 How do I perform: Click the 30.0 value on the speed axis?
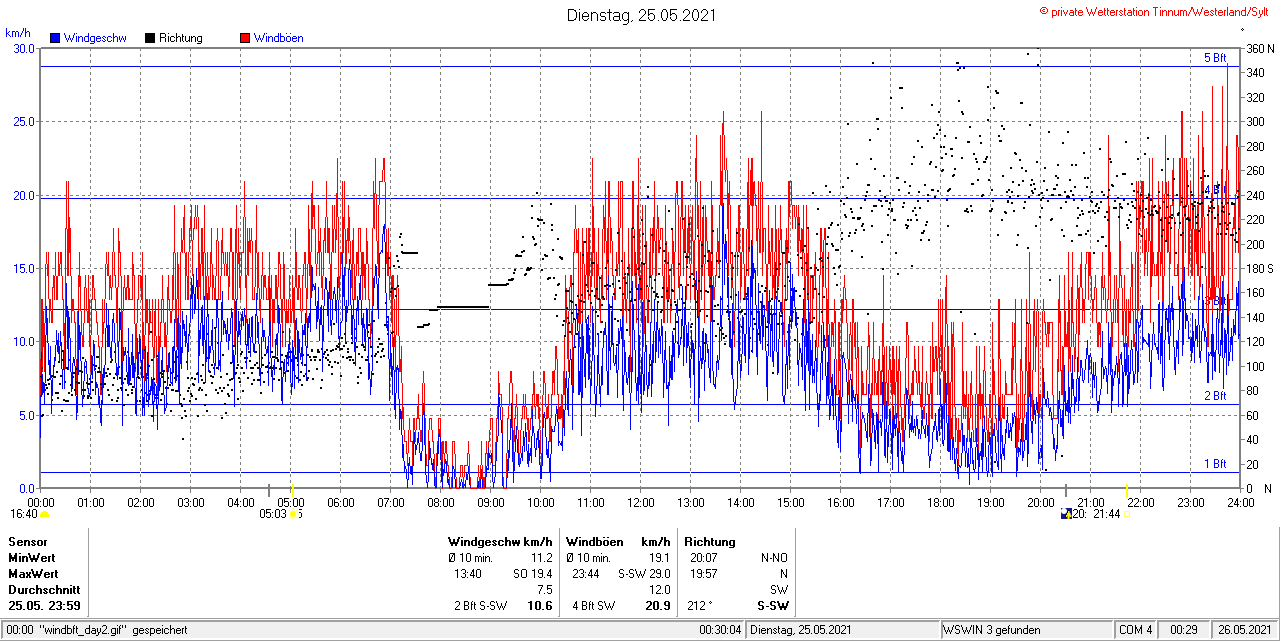[23, 48]
